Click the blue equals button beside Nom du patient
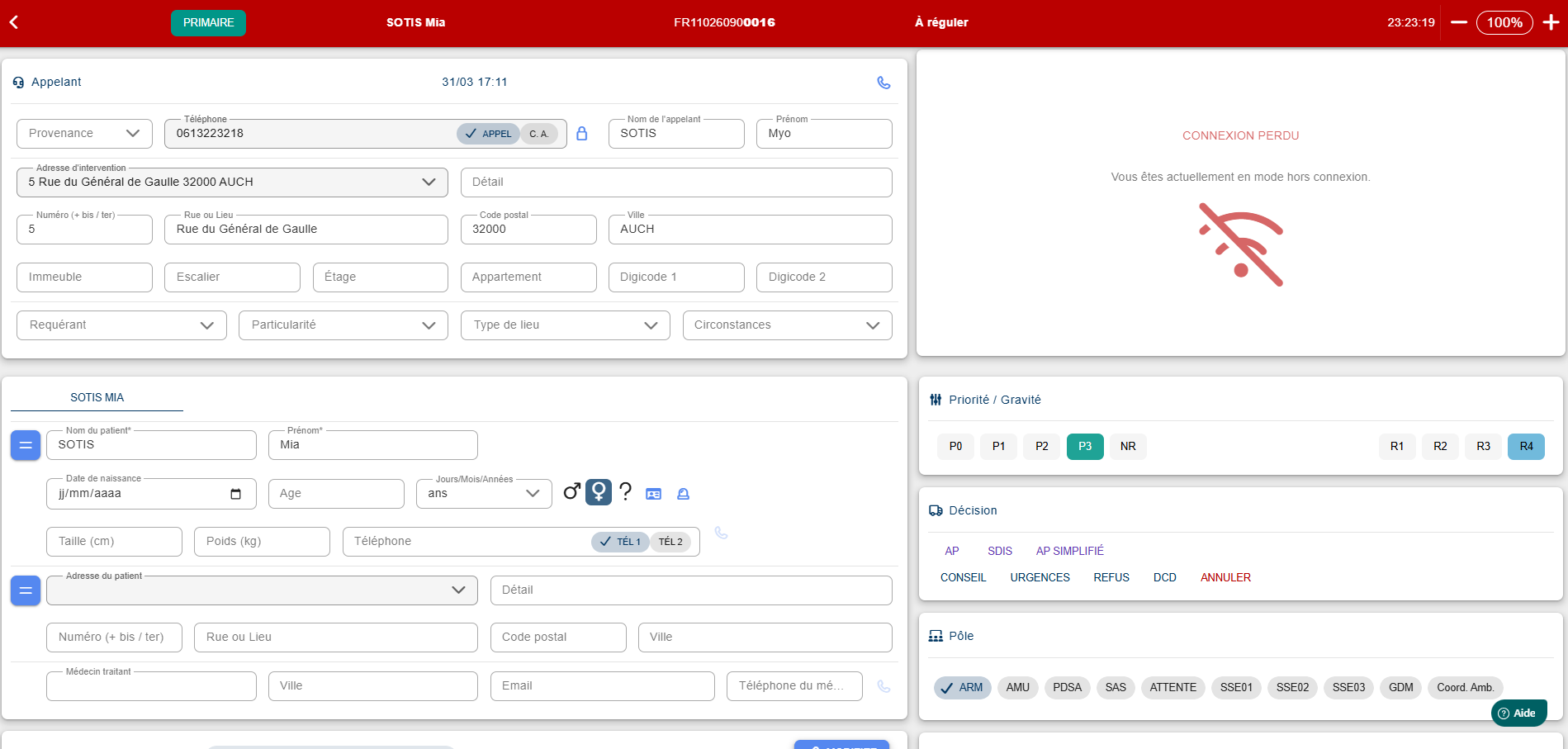The height and width of the screenshot is (749, 1568). point(26,445)
